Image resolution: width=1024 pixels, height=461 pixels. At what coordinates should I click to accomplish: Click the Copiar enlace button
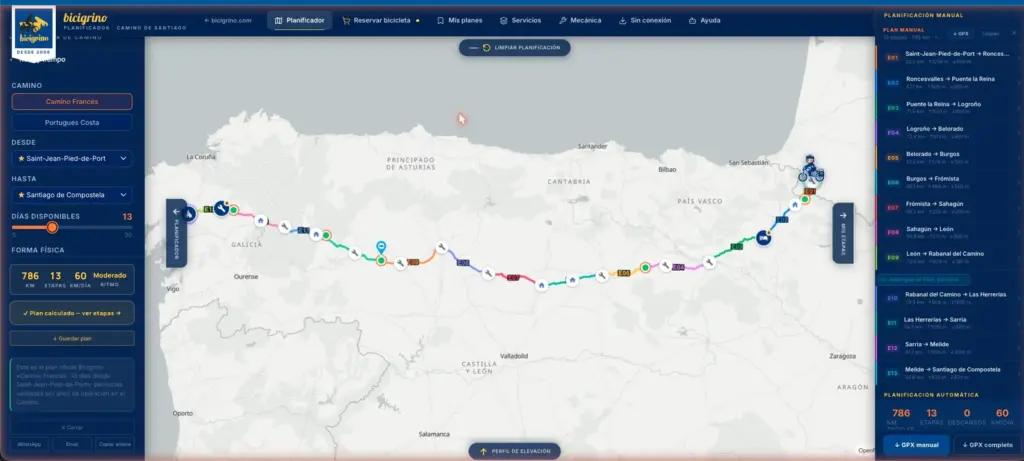click(x=114, y=444)
